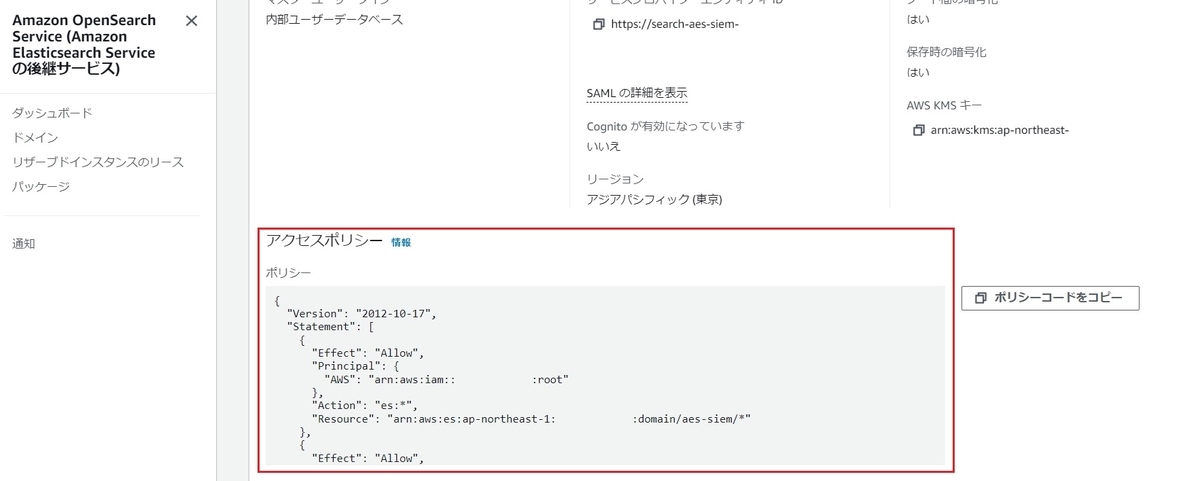Close the OpenSearch Service side navigation panel
The width and height of the screenshot is (1200, 481).
tap(192, 21)
